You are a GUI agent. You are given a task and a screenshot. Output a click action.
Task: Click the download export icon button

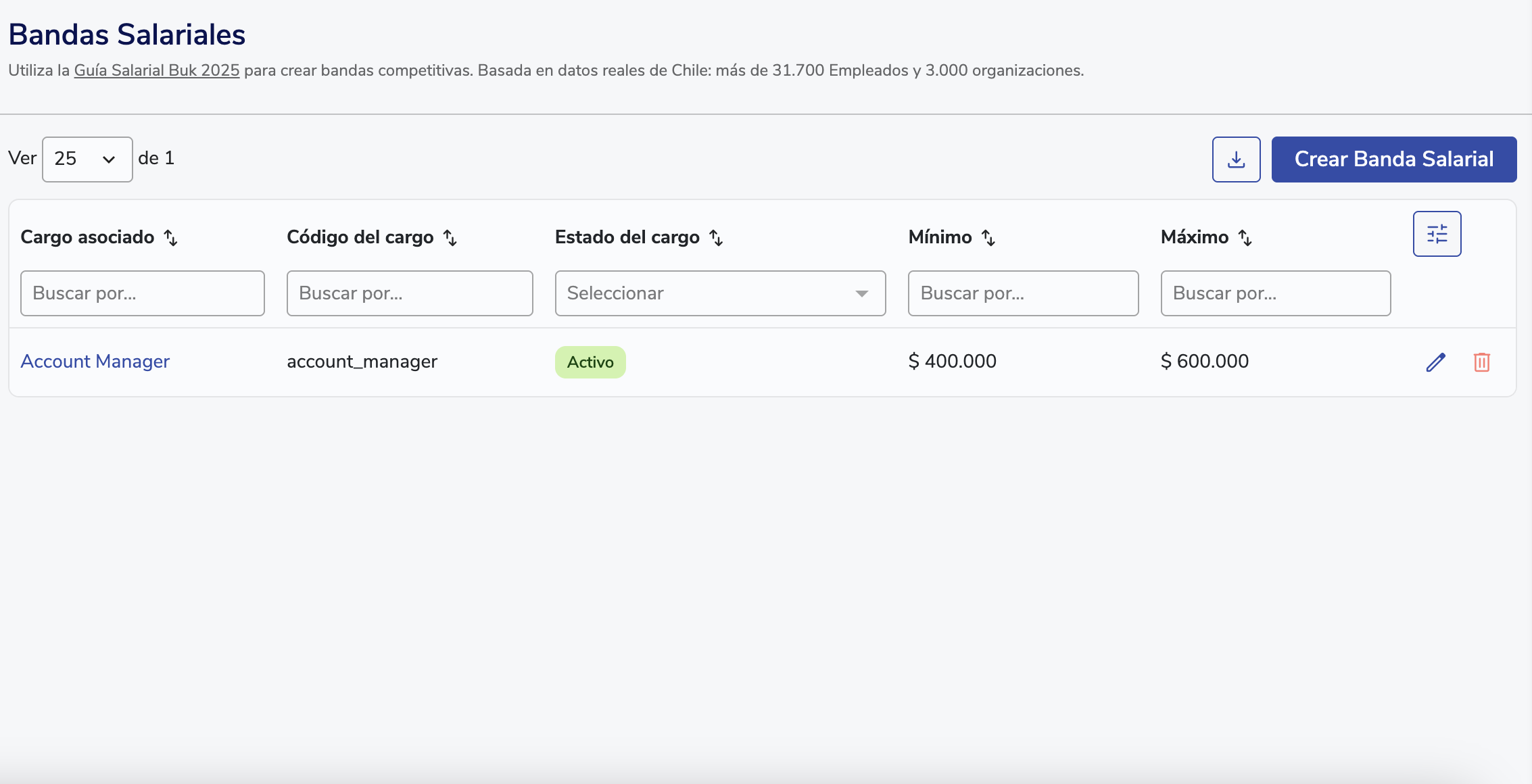pyautogui.click(x=1236, y=160)
